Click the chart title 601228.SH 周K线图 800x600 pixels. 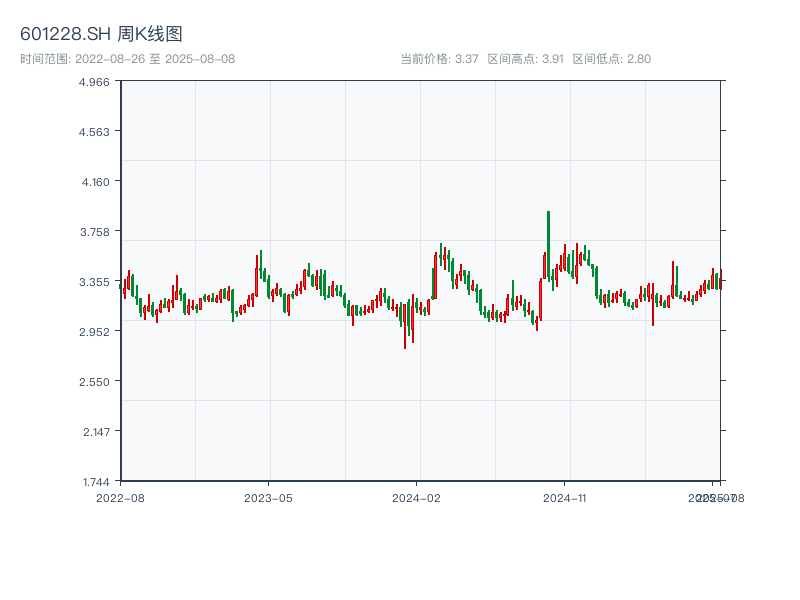[101, 35]
